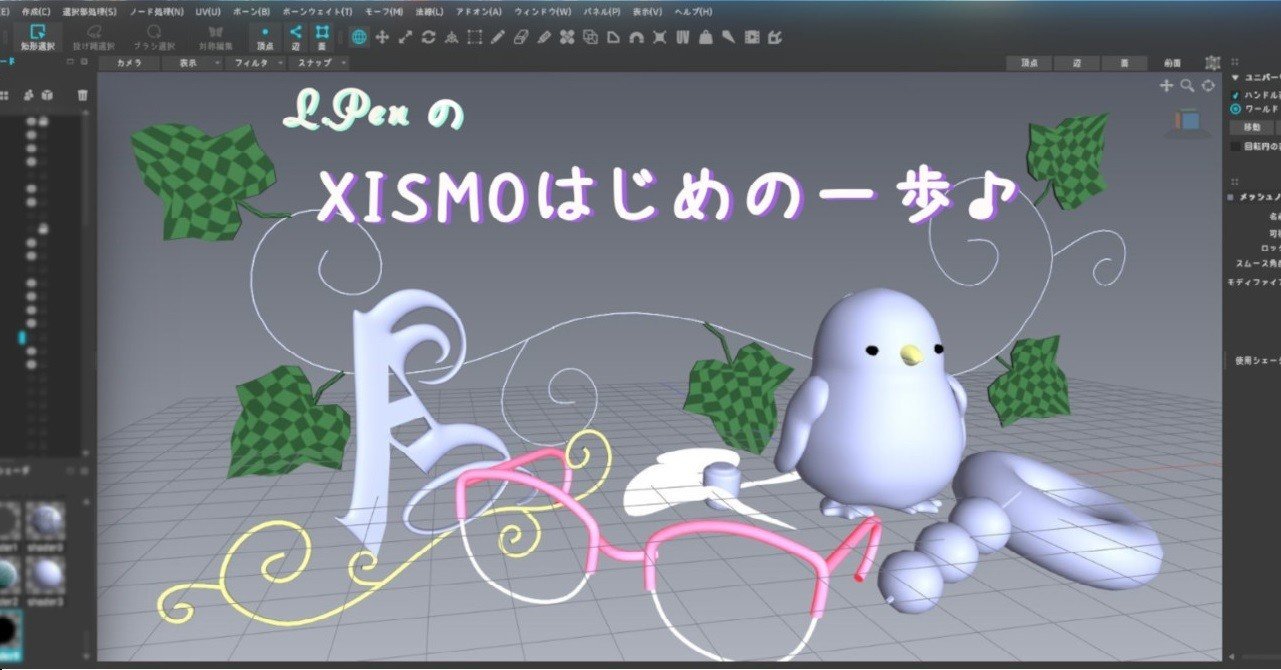1281x670 pixels.
Task: Click the 移動 button in right panel
Action: point(1252,127)
